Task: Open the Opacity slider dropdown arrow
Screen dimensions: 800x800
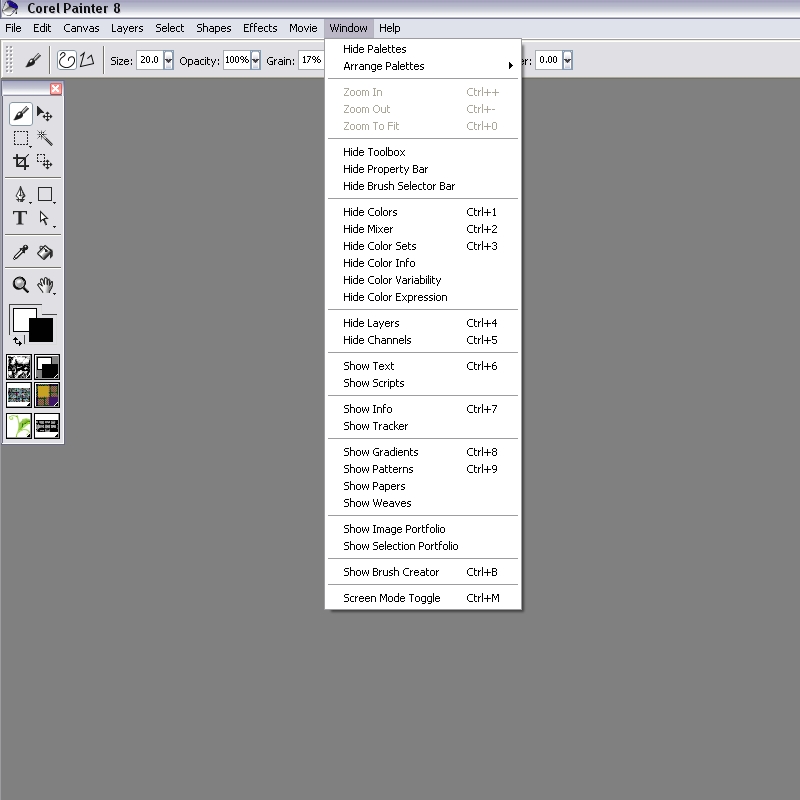Action: coord(256,60)
